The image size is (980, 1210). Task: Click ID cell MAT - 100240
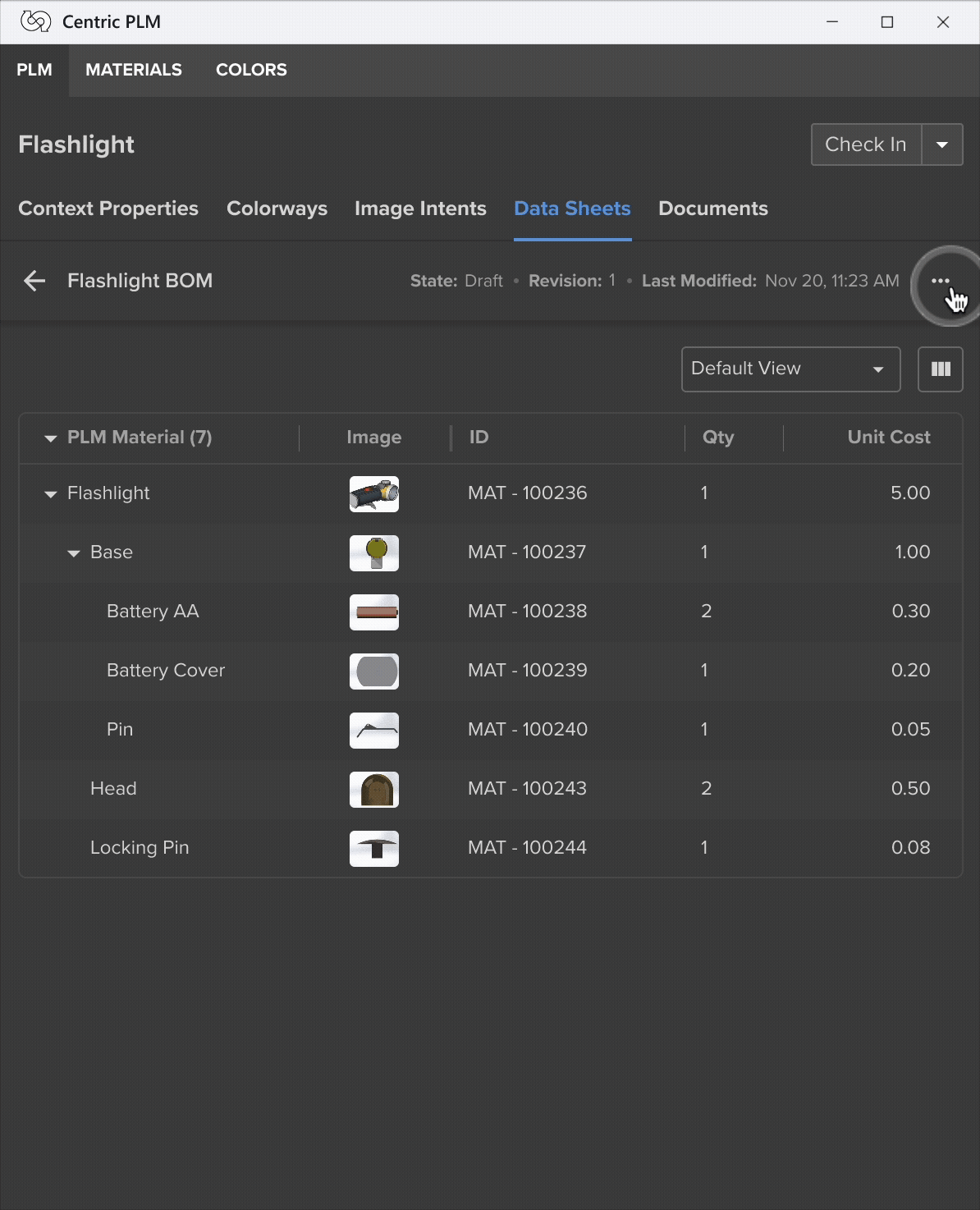click(528, 730)
